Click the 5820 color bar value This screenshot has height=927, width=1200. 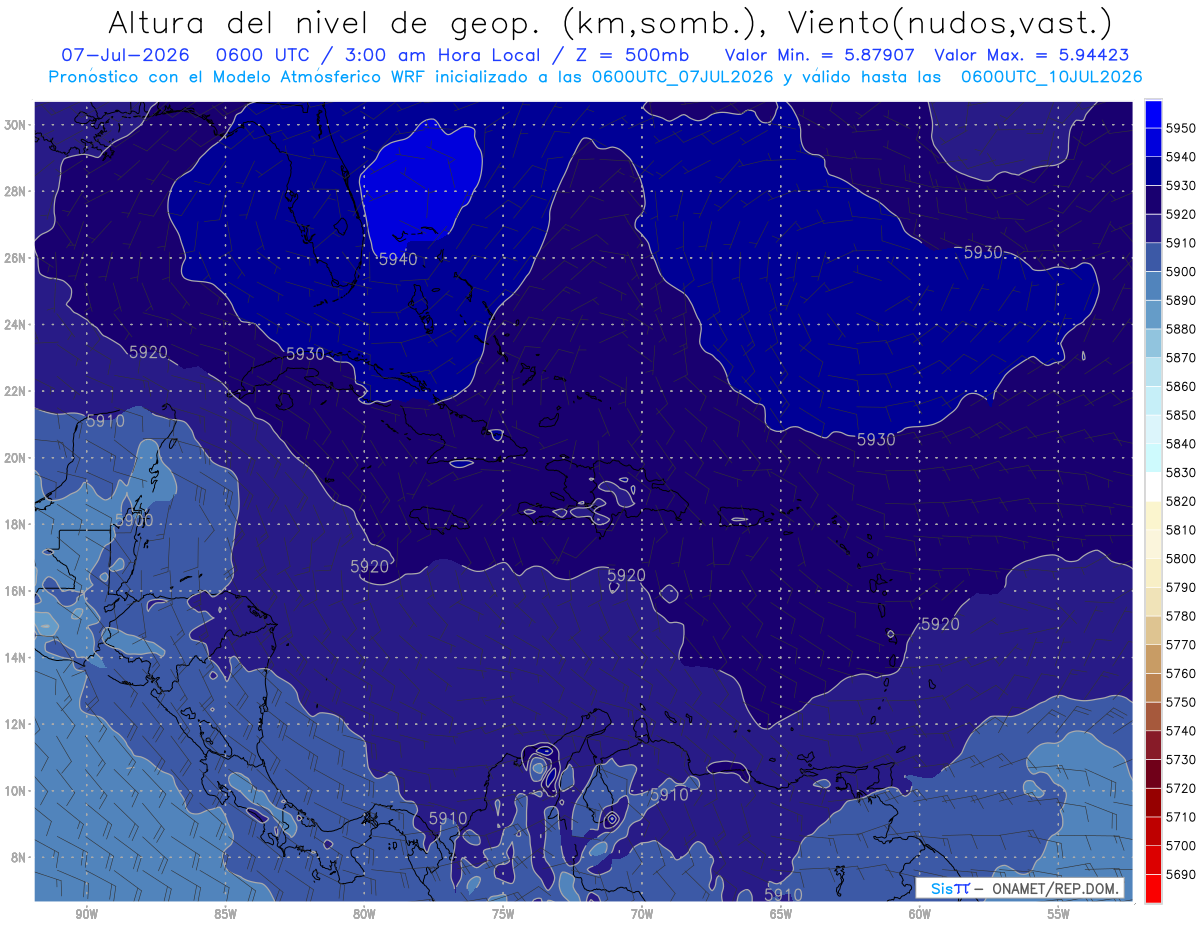click(x=1181, y=501)
